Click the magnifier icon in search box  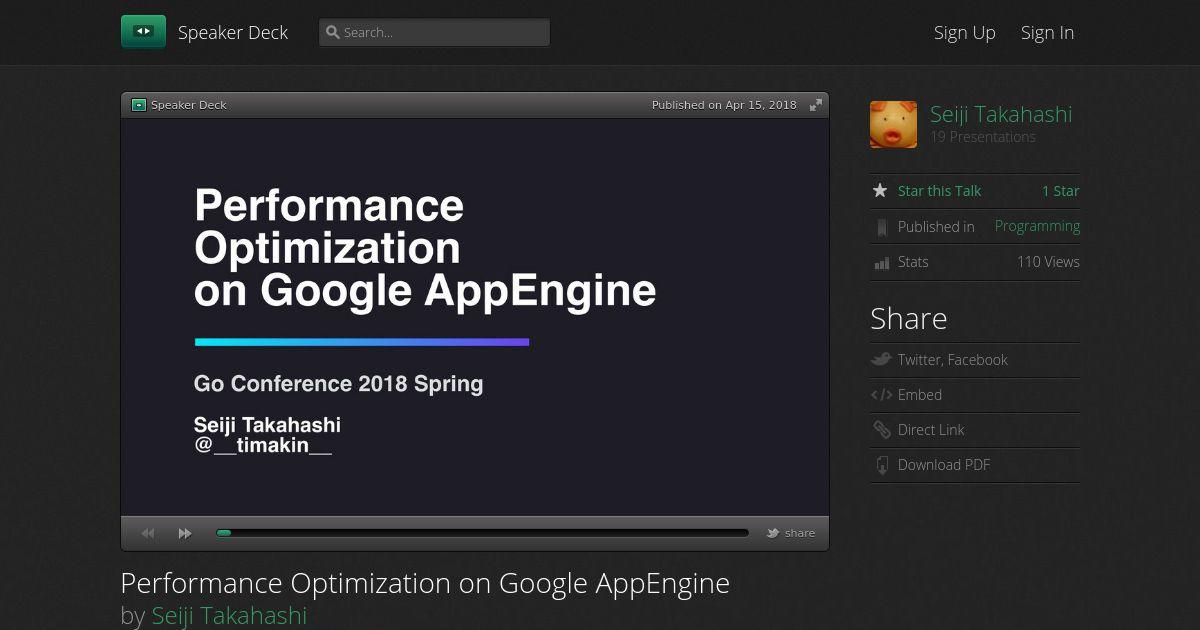[x=333, y=32]
